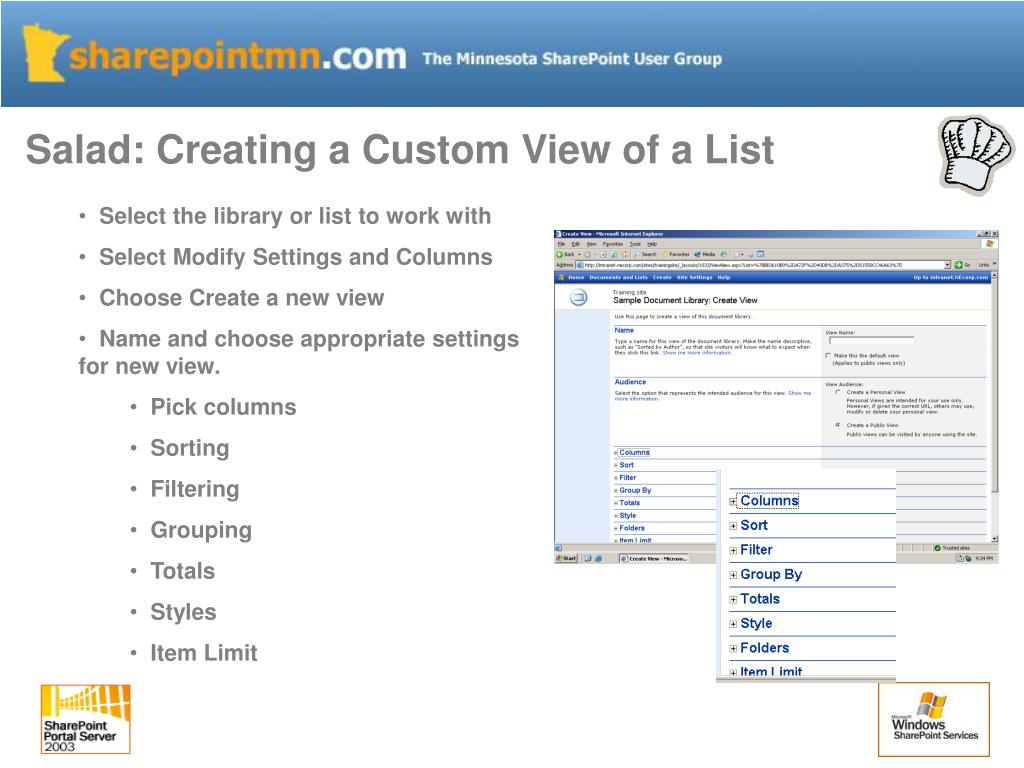
Task: Expand Filter in the enlarged callout
Action: (733, 551)
